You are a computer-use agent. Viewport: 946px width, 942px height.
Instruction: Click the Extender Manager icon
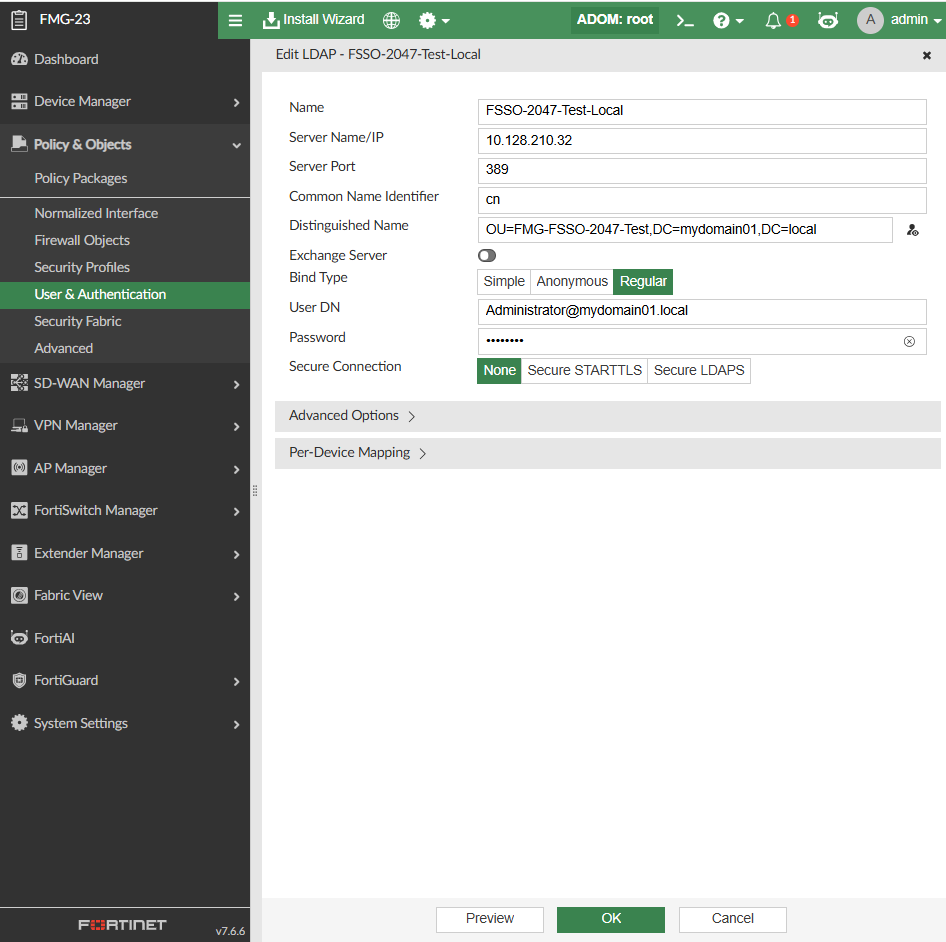tap(19, 552)
